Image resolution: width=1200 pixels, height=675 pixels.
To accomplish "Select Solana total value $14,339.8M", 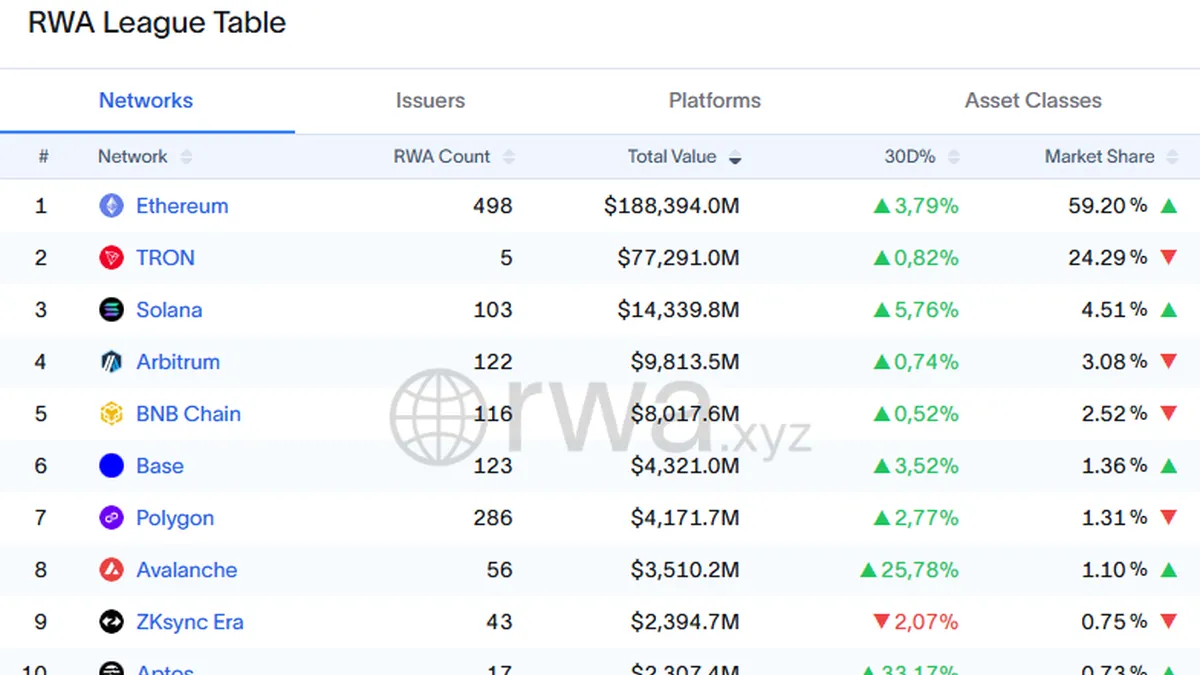I will pos(678,310).
